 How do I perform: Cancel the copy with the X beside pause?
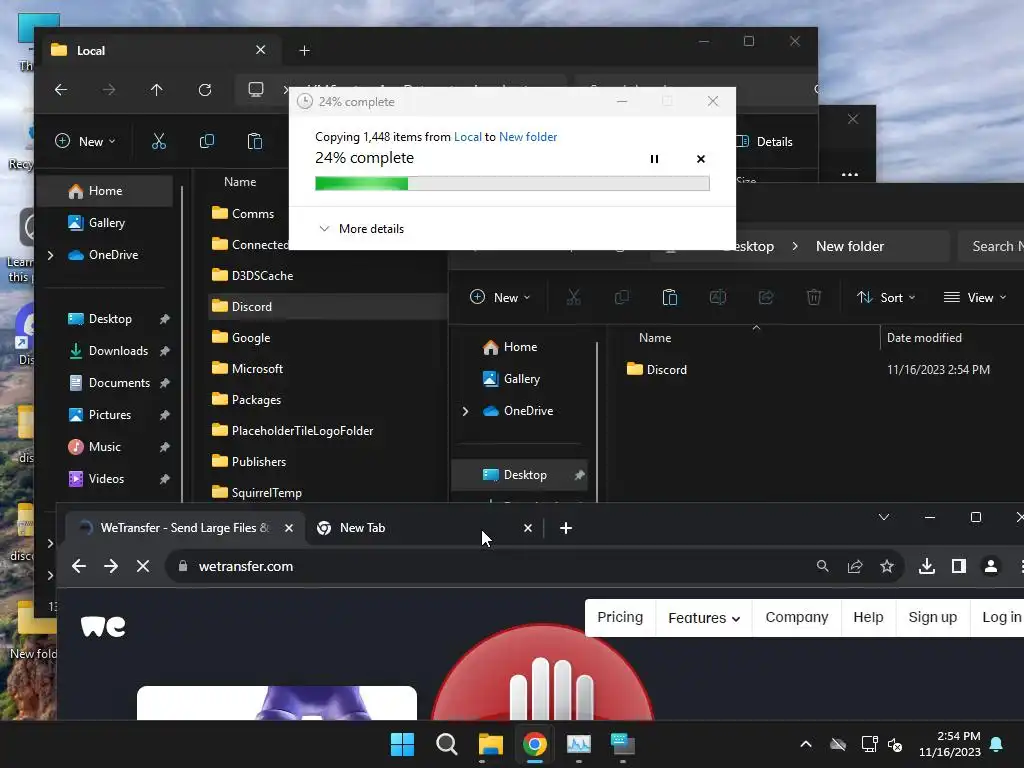701,159
